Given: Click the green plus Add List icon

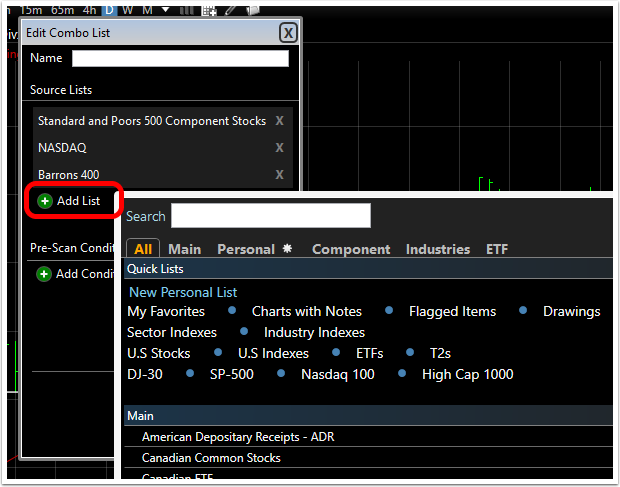Looking at the screenshot, I should coord(45,201).
